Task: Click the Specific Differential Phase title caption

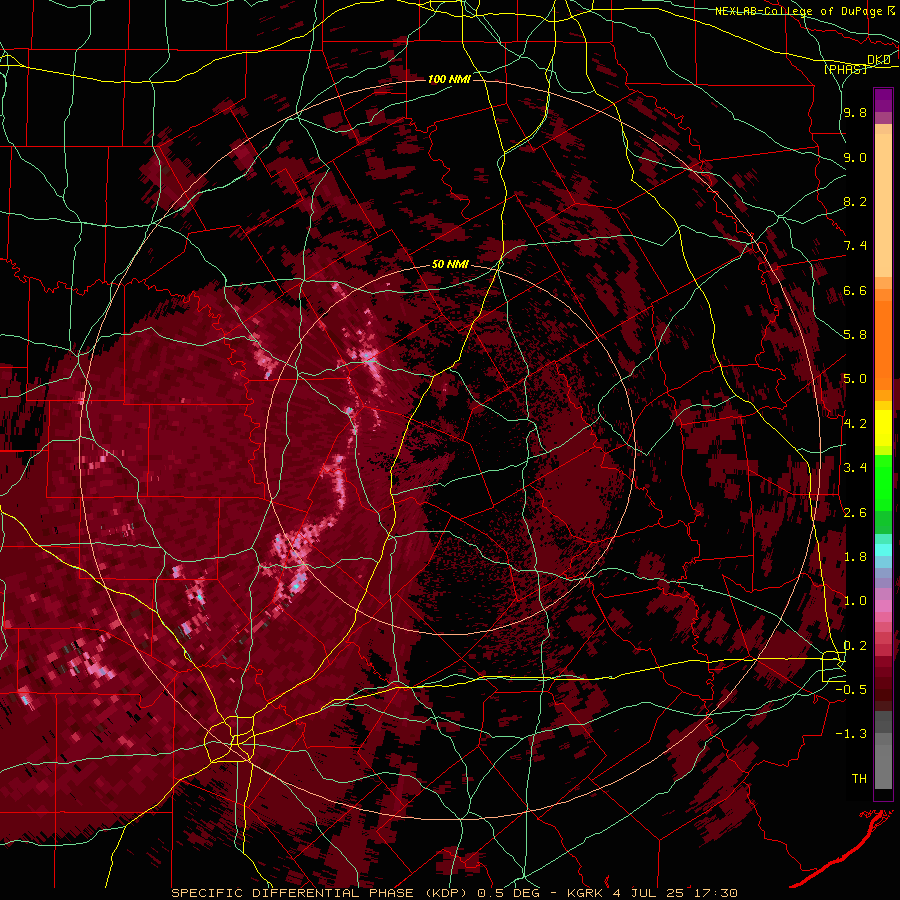Action: (454, 893)
